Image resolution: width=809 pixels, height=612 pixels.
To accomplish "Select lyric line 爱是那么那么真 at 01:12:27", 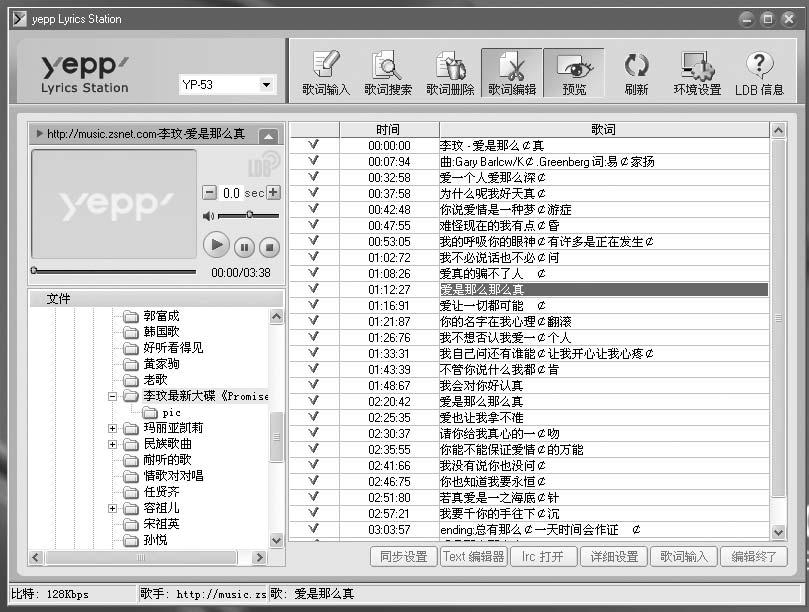I will 604,289.
